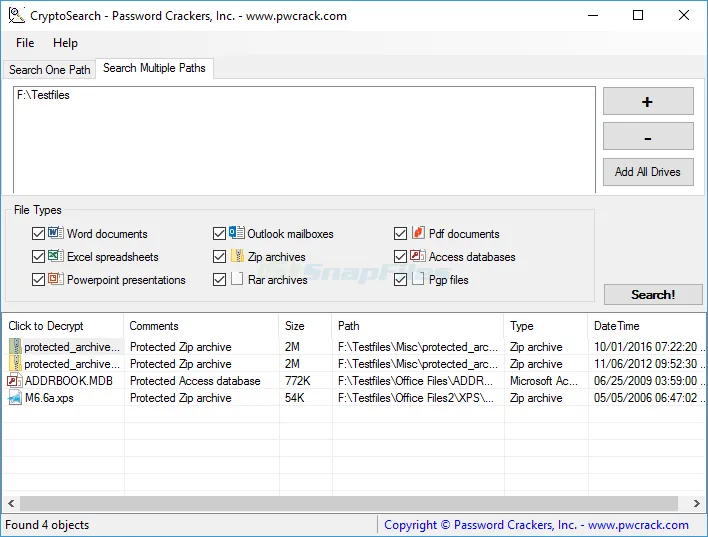The width and height of the screenshot is (708, 537).
Task: Click the Microsoft Ac... type cell
Action: pos(544,381)
